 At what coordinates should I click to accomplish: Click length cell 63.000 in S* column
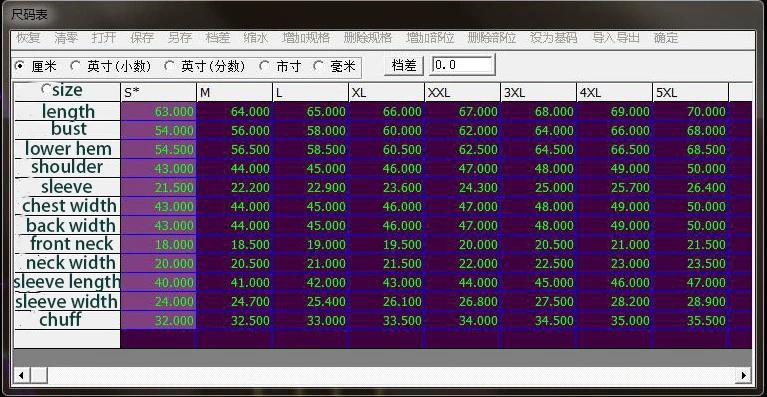point(158,111)
